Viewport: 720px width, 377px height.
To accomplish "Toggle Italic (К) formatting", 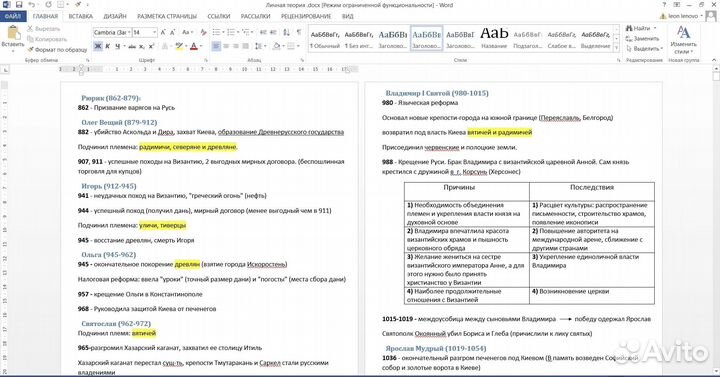I will point(107,46).
